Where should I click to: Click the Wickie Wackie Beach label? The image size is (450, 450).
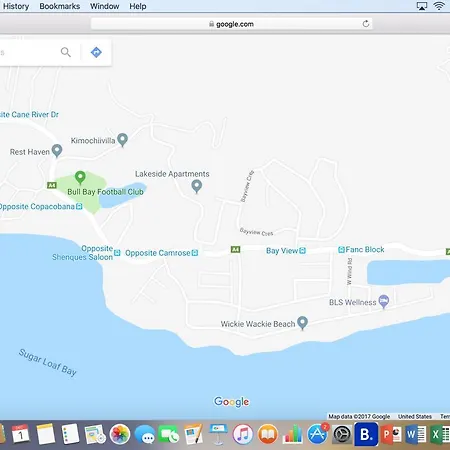tap(258, 324)
